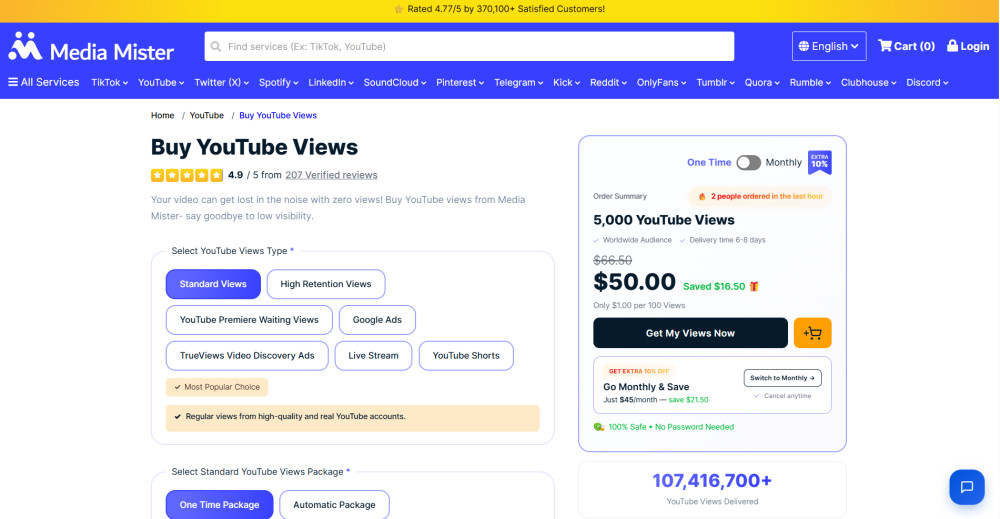
Task: Click the '5,000 YouTube Views' order title
Action: tap(664, 220)
